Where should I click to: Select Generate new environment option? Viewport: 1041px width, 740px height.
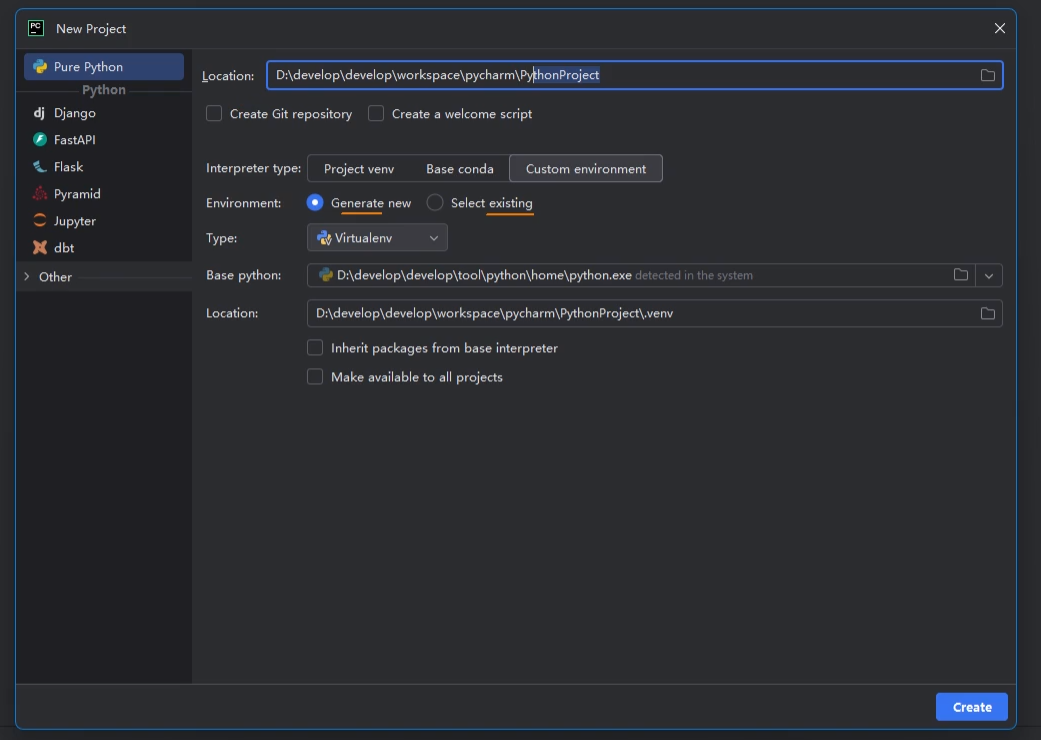pyautogui.click(x=315, y=202)
